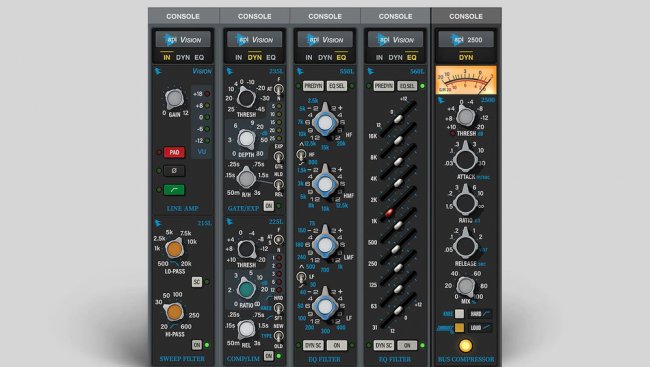Click the ON button on 550L EQ

click(337, 345)
